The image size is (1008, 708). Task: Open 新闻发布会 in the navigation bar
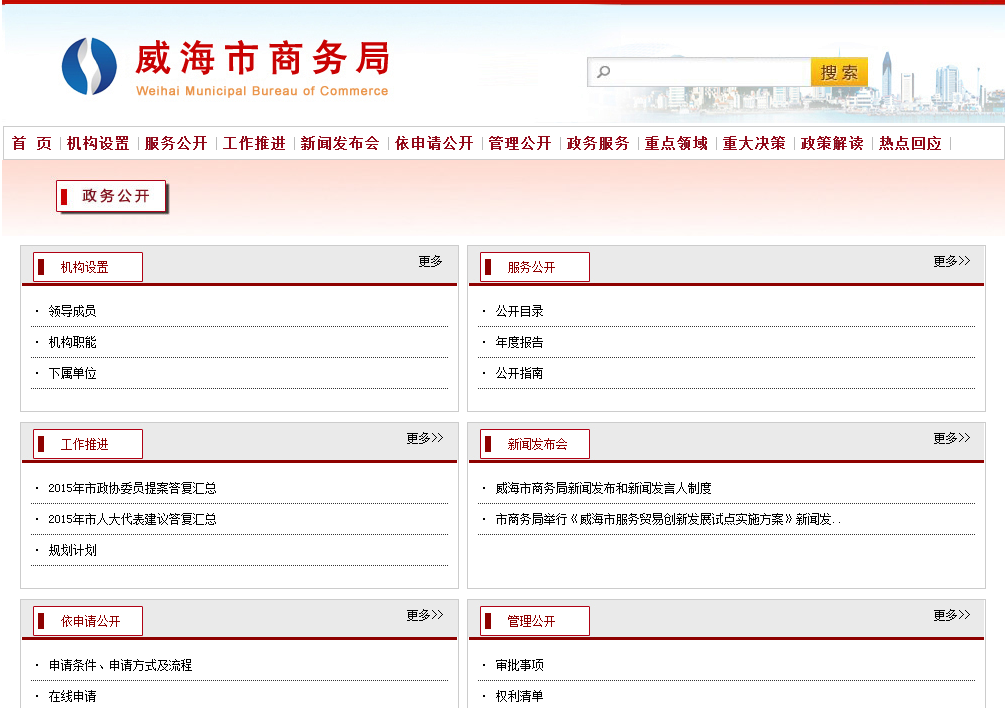(x=340, y=144)
